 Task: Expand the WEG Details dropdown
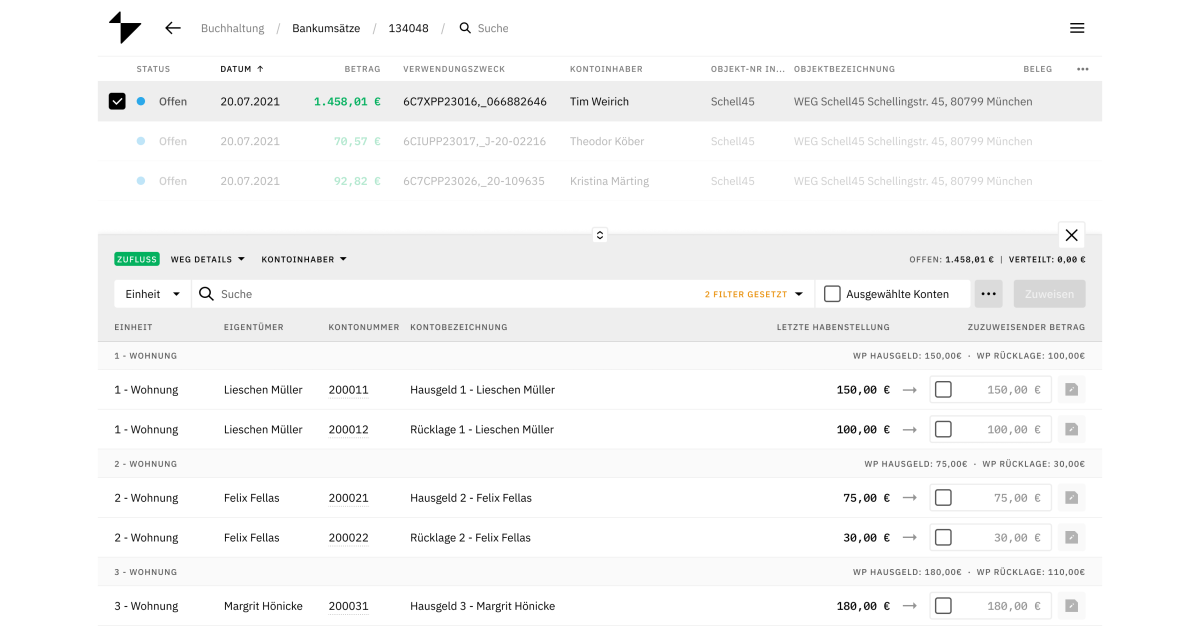click(x=208, y=259)
